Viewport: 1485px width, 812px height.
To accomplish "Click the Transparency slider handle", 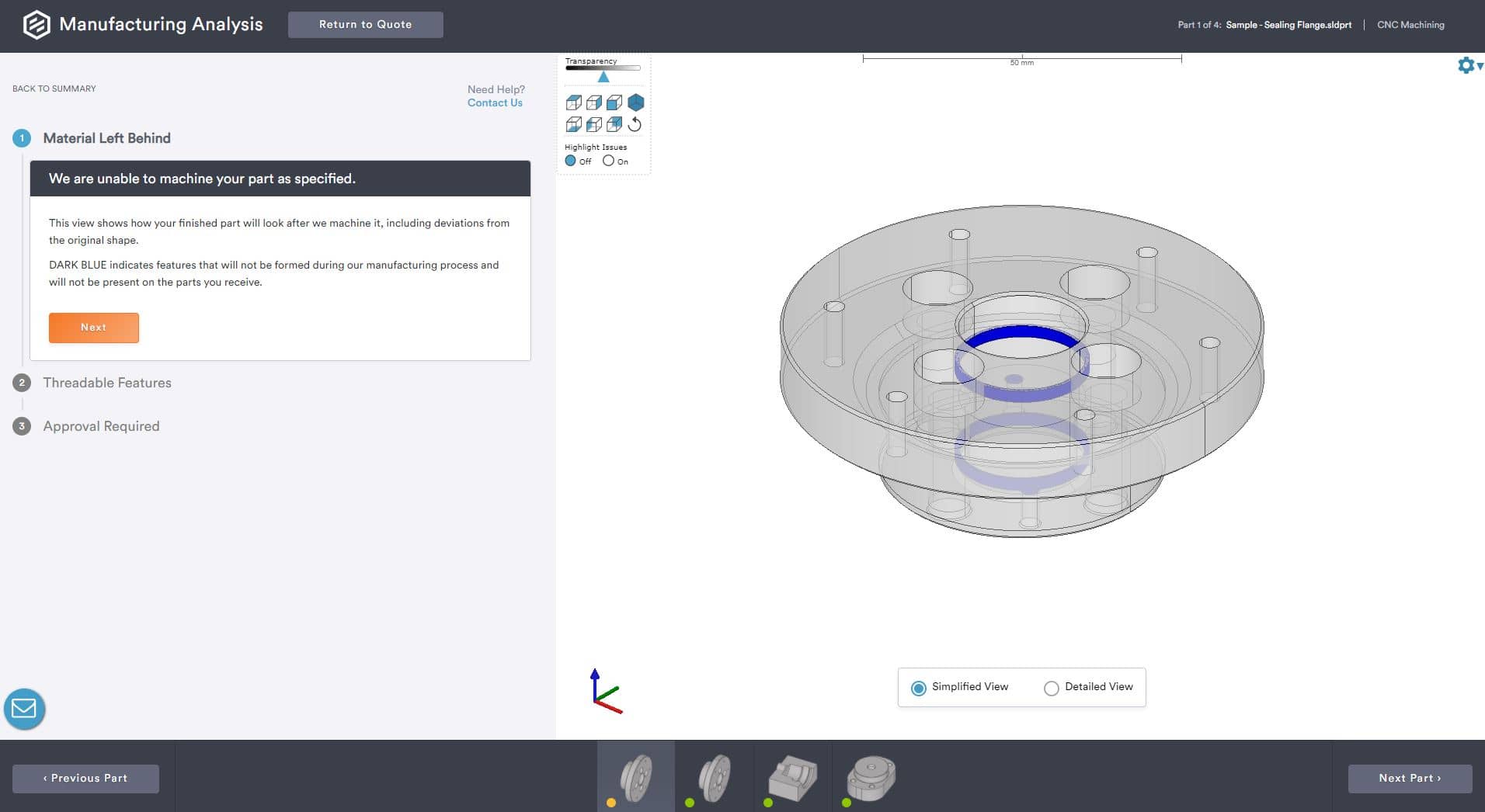I will click(603, 77).
